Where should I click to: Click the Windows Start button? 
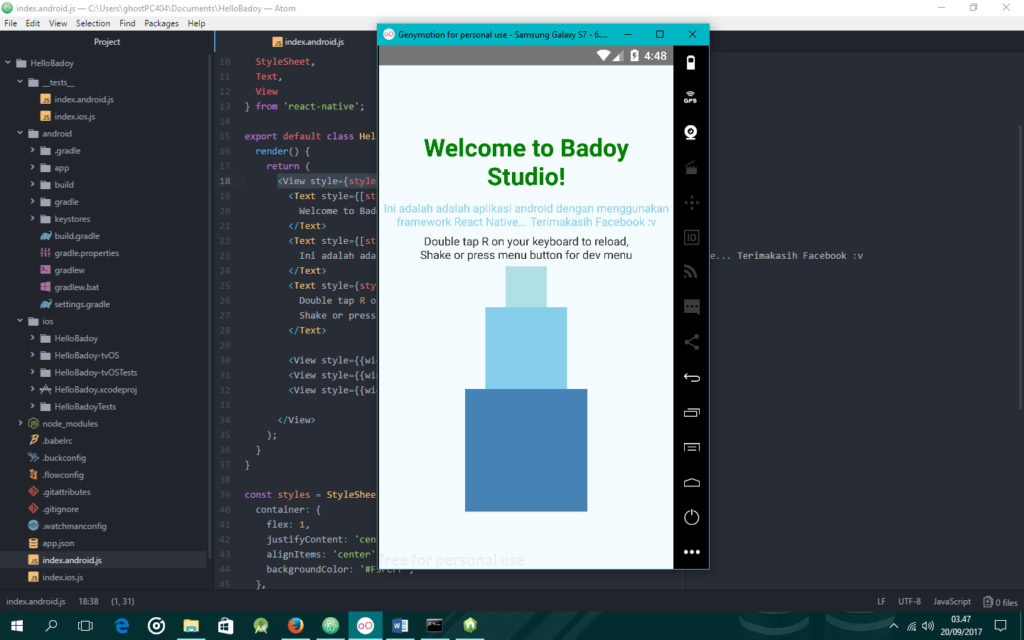[x=17, y=626]
